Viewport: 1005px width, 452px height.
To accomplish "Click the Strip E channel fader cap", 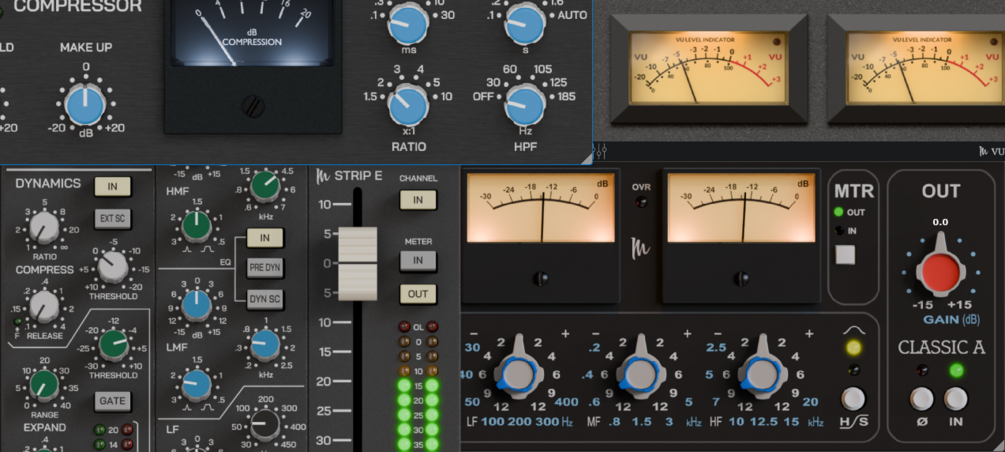I will tap(357, 264).
